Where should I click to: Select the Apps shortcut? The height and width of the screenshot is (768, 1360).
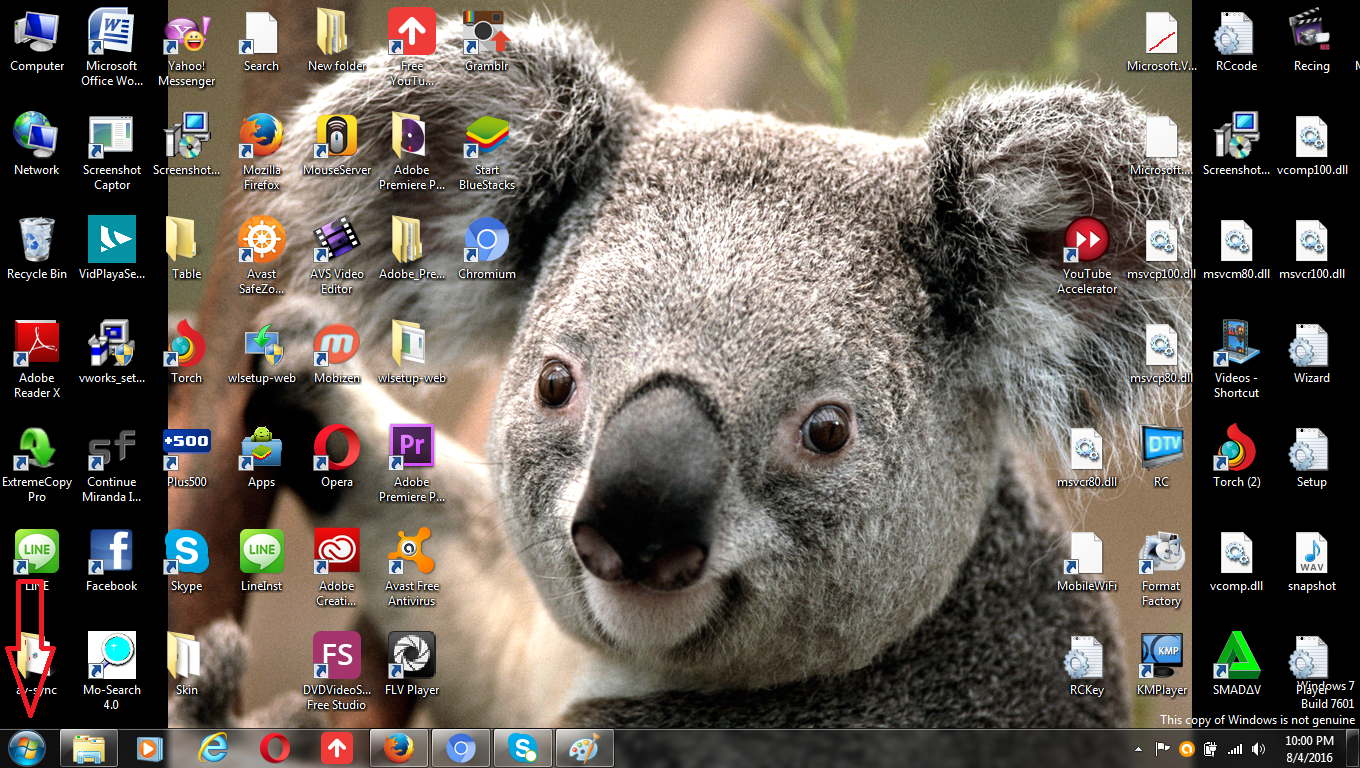262,458
